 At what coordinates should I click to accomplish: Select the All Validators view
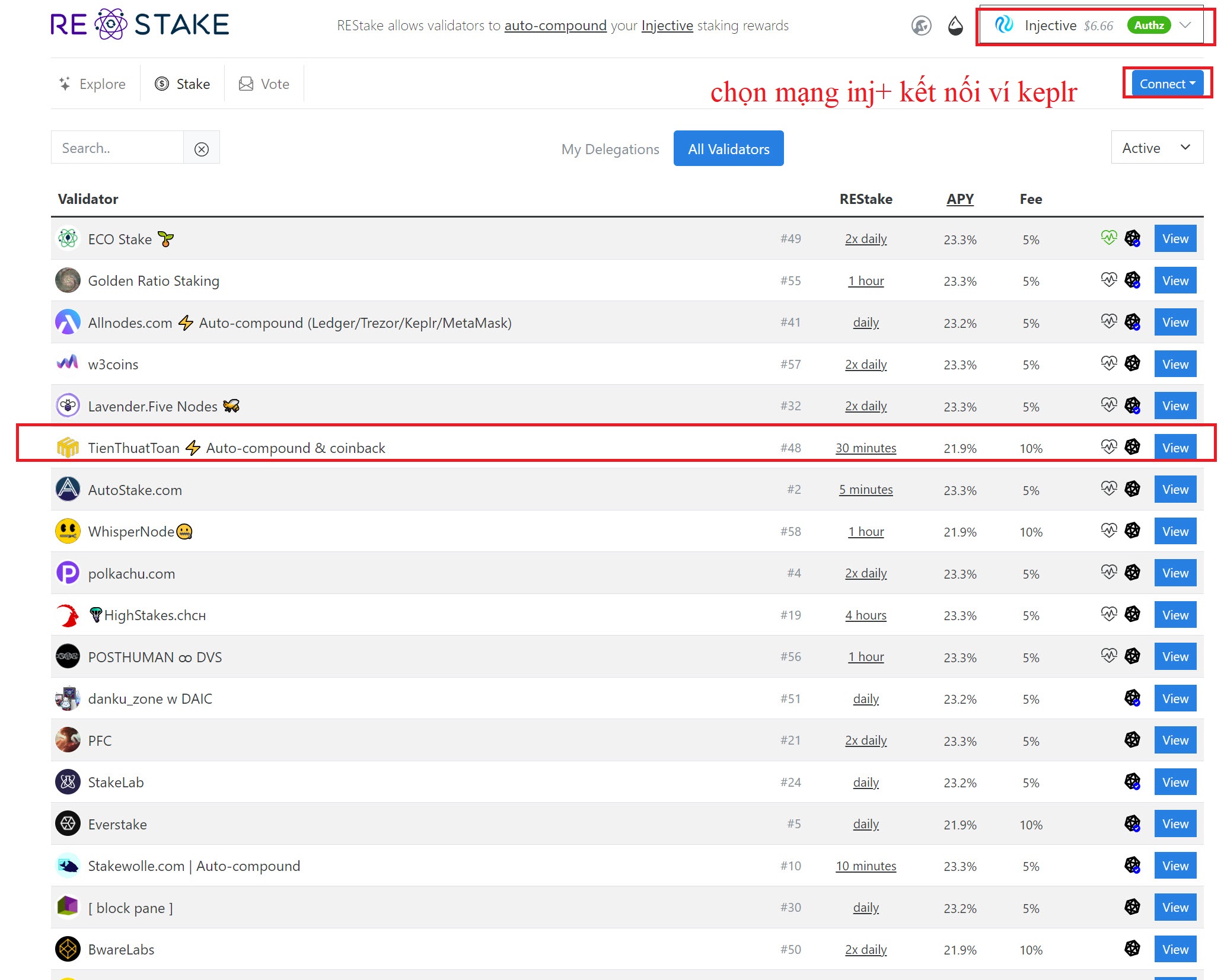(x=728, y=149)
